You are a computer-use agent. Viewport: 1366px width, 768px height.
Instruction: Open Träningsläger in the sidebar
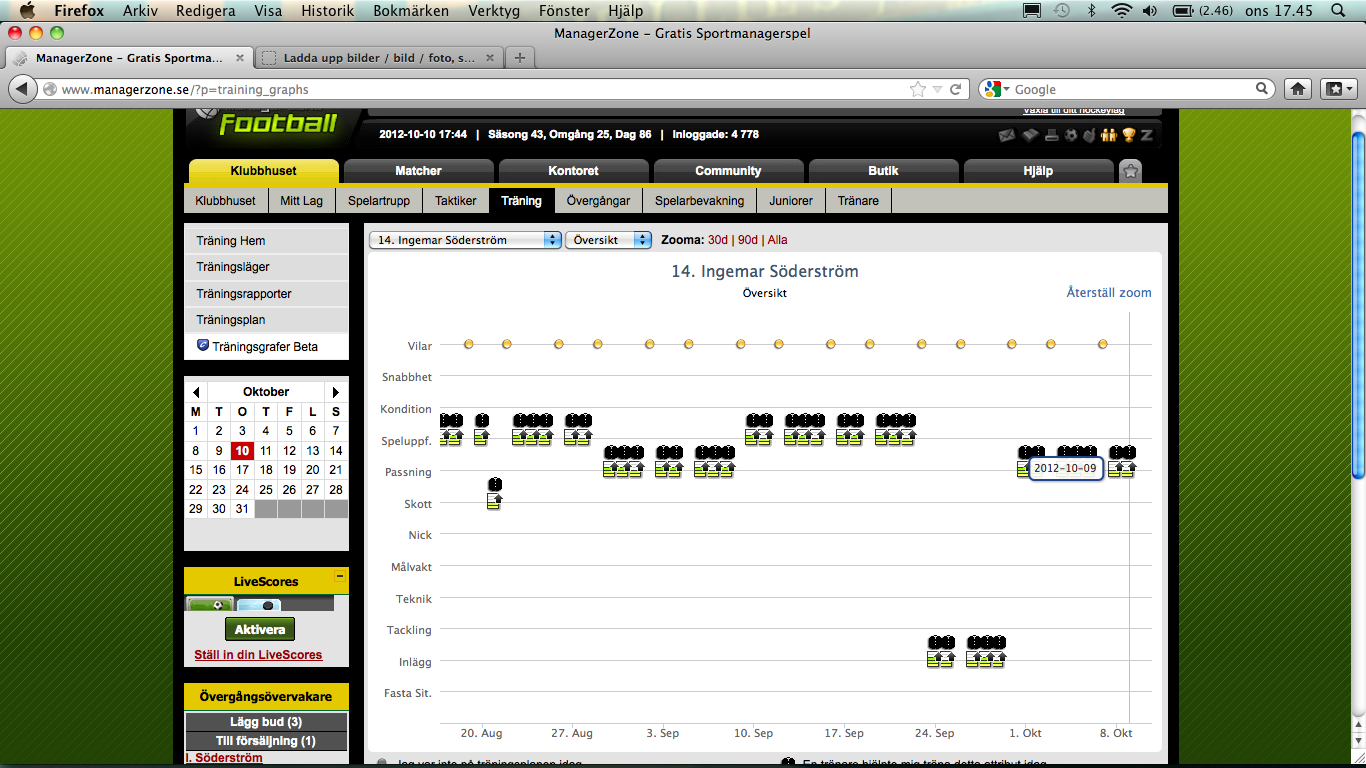tap(266, 267)
